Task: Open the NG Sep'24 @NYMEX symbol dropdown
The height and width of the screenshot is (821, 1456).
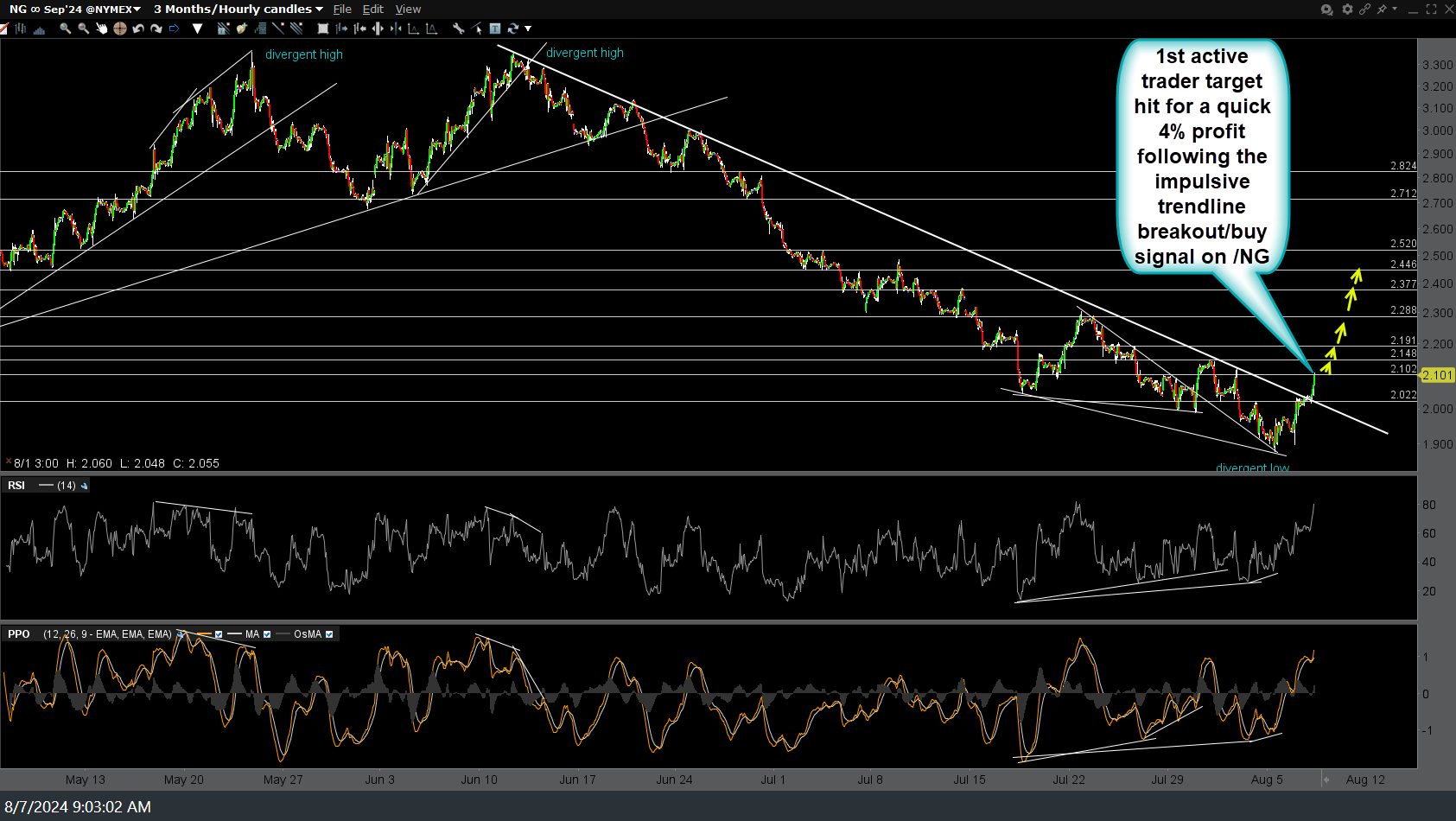Action: tap(74, 9)
